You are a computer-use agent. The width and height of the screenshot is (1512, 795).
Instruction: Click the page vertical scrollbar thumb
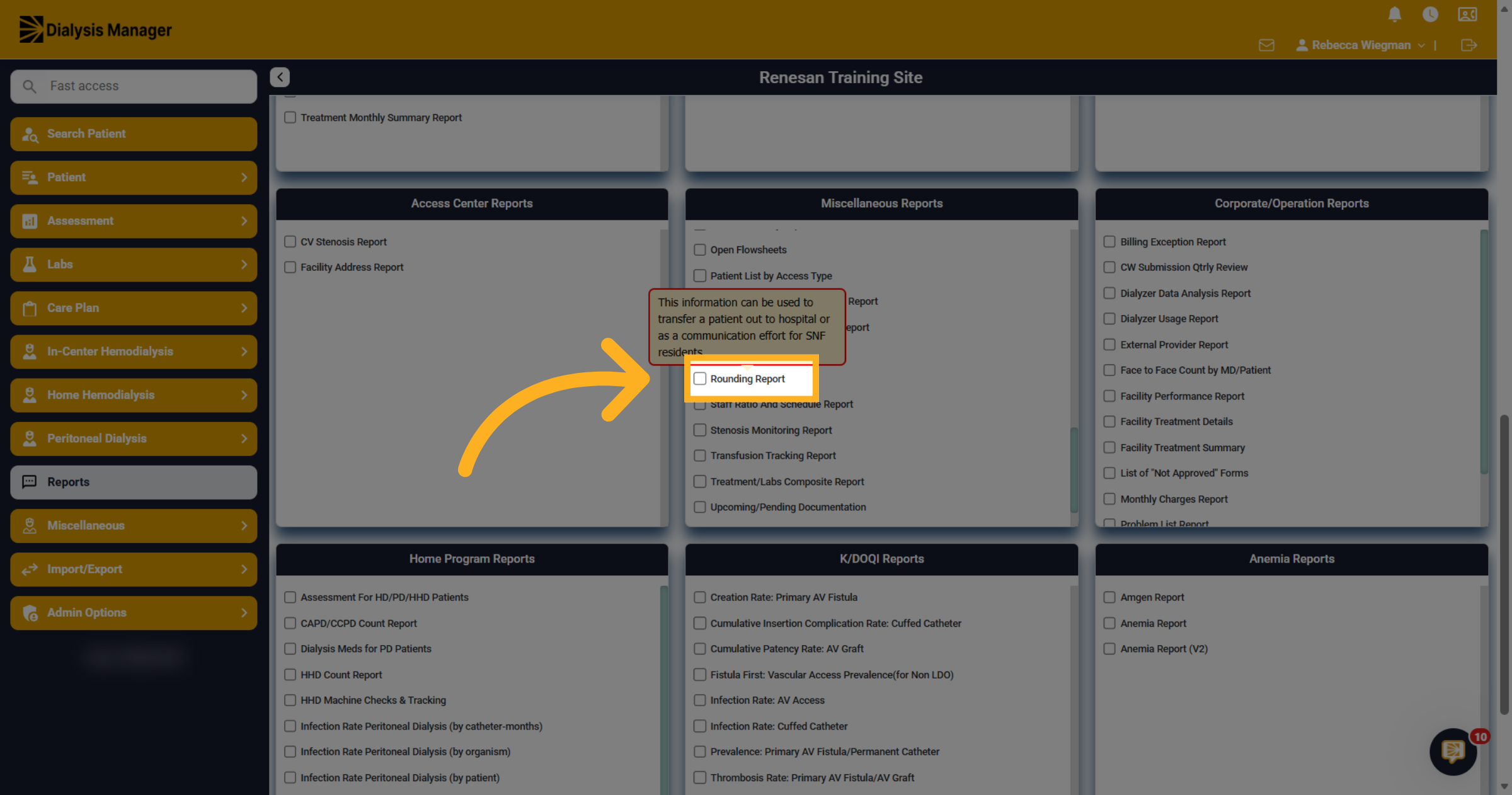pos(1504,564)
